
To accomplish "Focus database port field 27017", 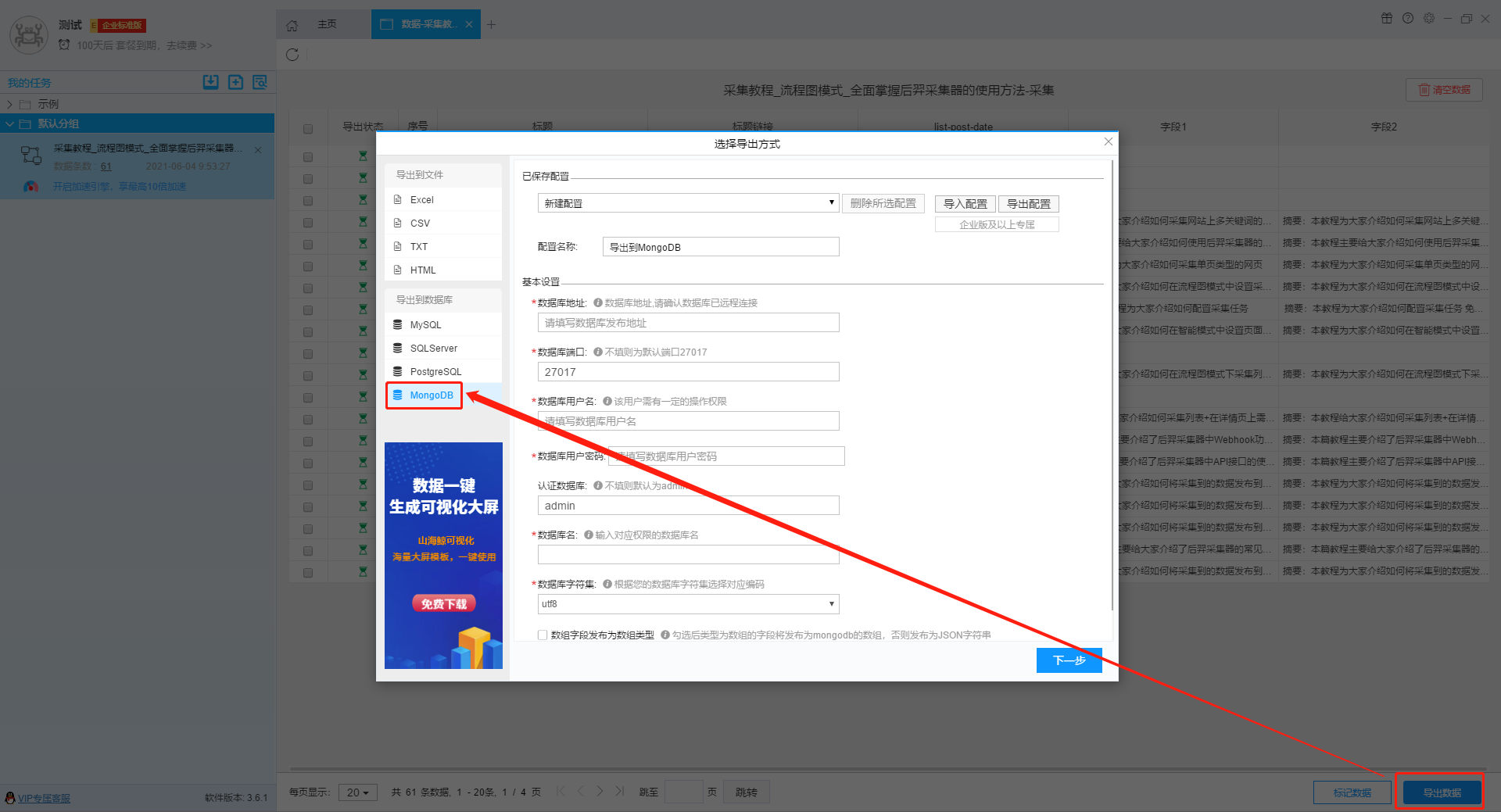I will coord(688,372).
